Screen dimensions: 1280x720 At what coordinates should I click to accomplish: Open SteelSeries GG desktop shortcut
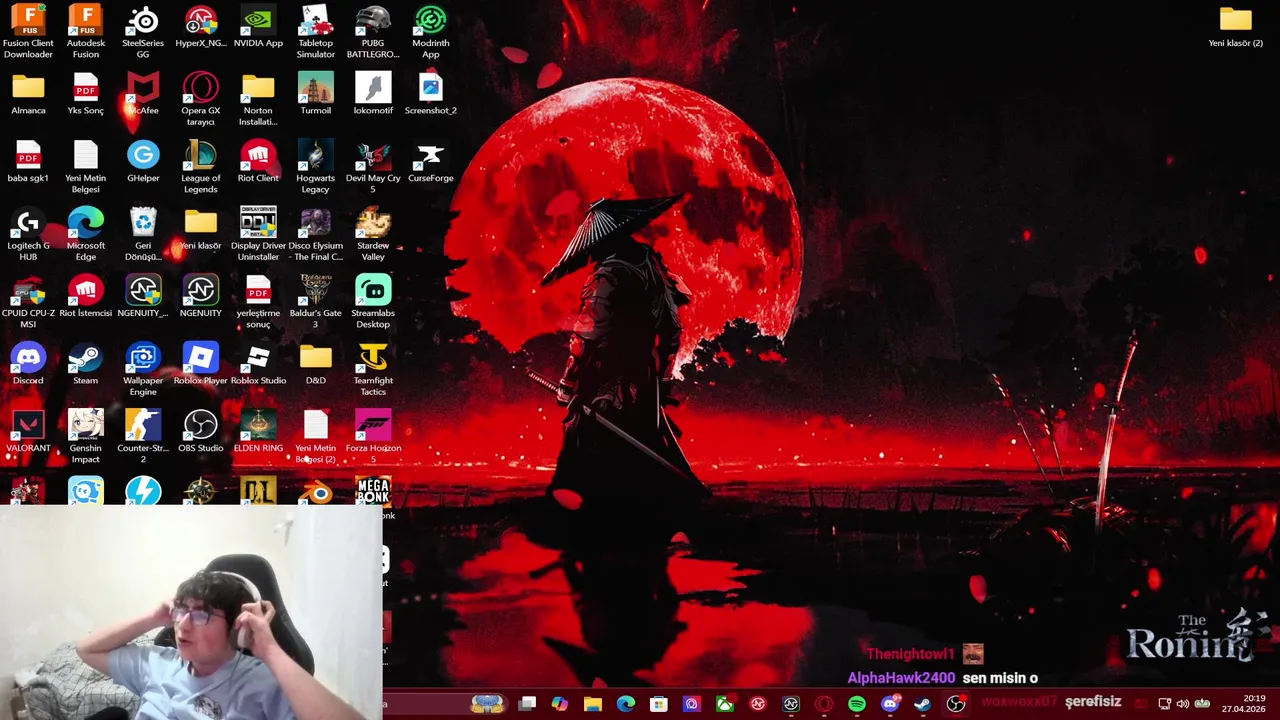point(143,31)
